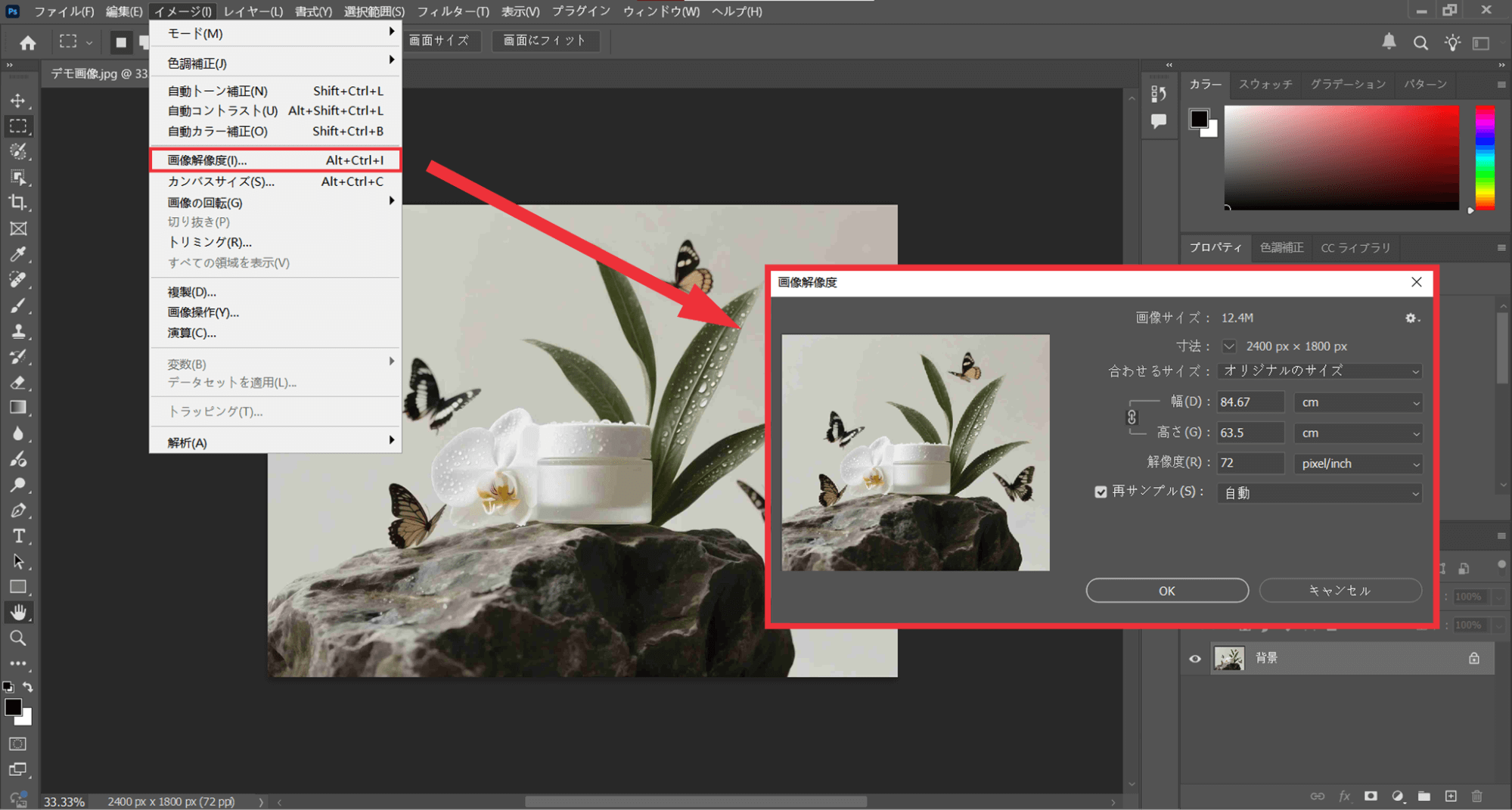
Task: Open the notifications bell icon
Action: click(1389, 42)
